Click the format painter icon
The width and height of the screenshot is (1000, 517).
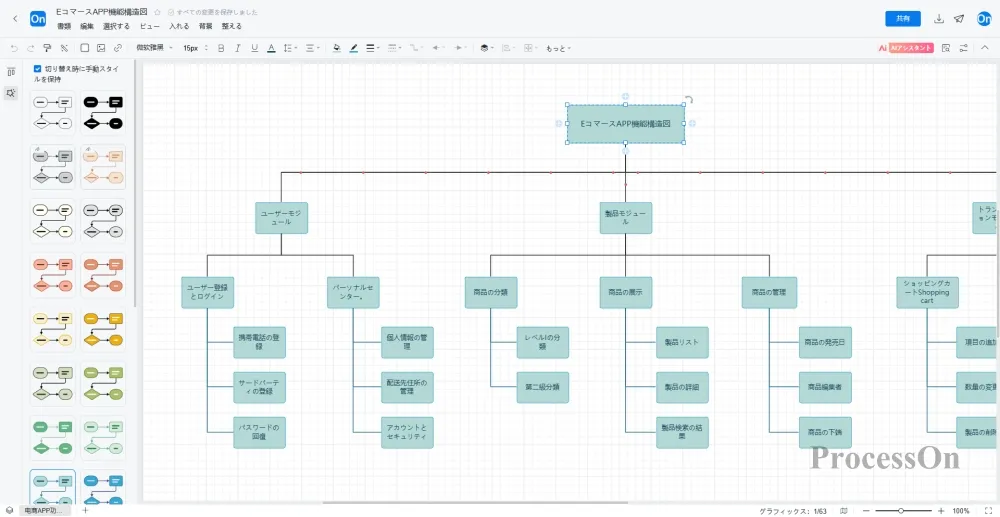tap(47, 47)
